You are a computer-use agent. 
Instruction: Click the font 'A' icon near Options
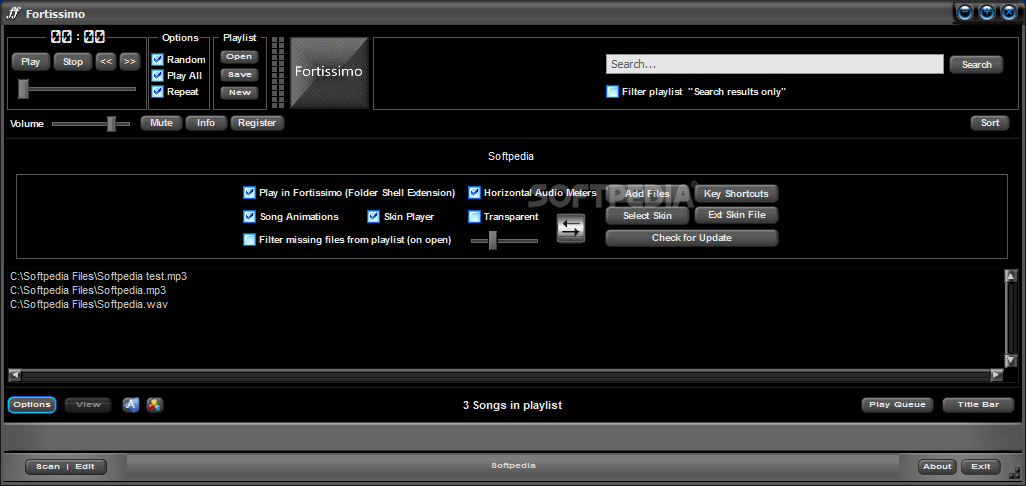click(131, 405)
